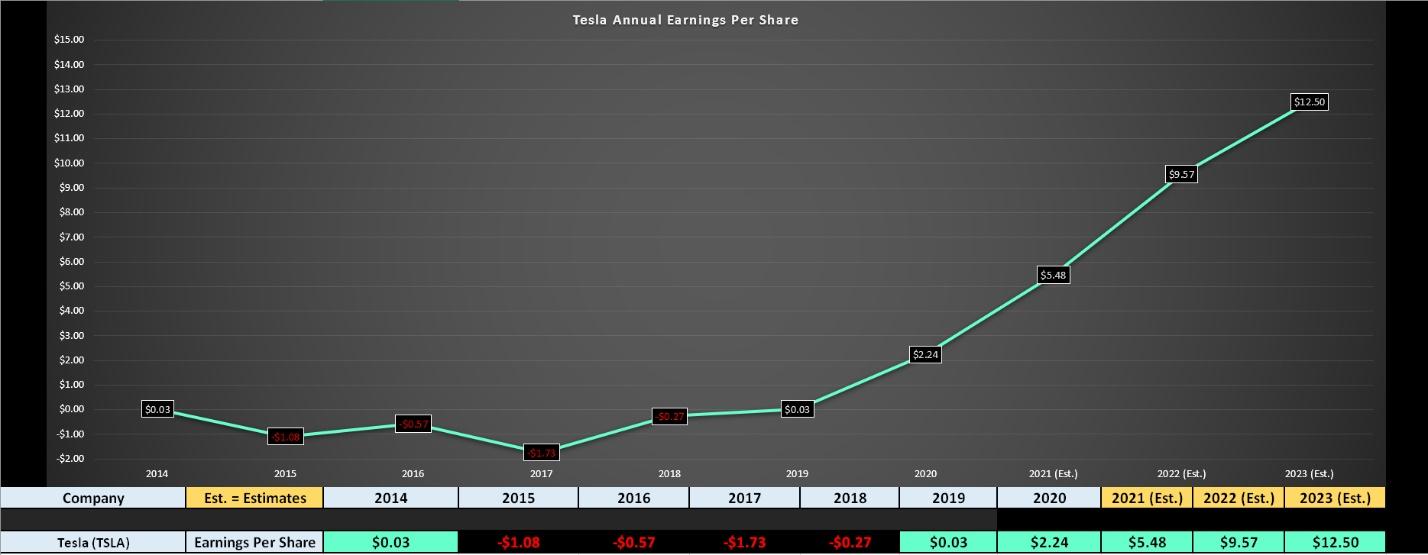
Task: Select the green $2.24 table cell
Action: (1049, 542)
